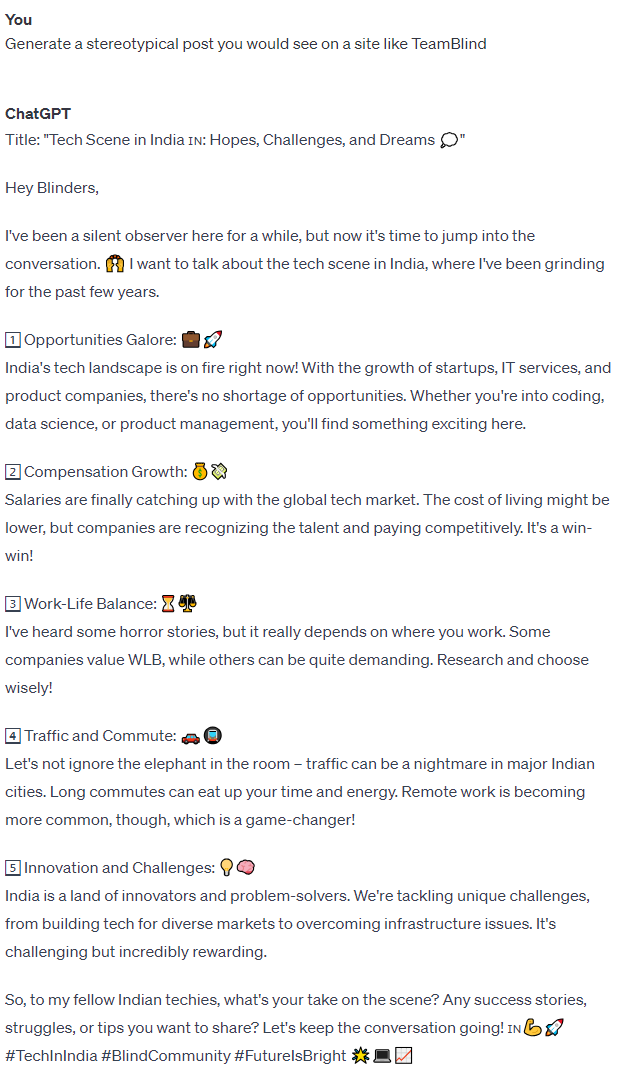Click the briefcase emoji after Opportunities Galore
The height and width of the screenshot is (1073, 627).
coord(191,339)
